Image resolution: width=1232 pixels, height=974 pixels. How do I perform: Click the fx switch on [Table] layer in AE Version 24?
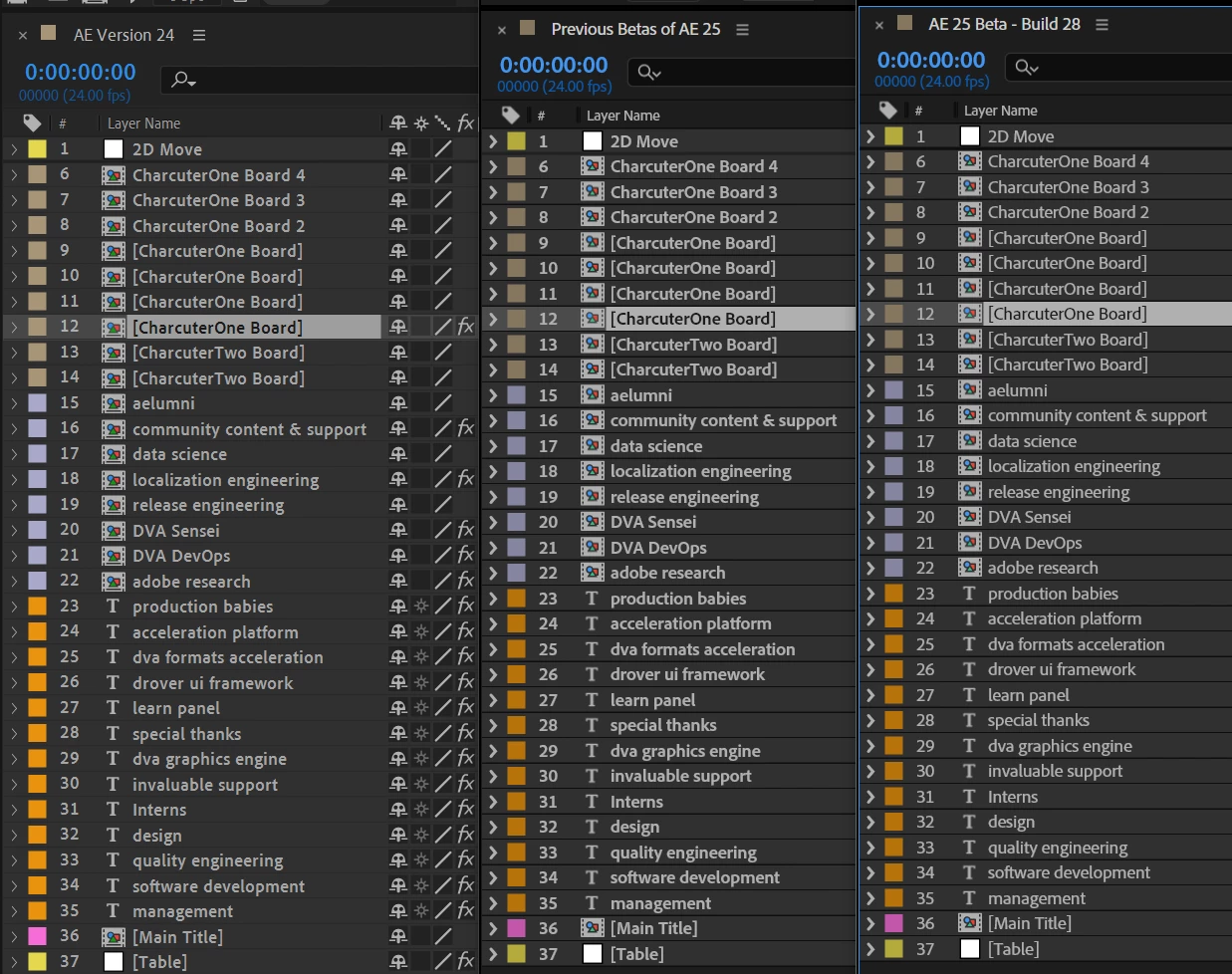coord(465,961)
